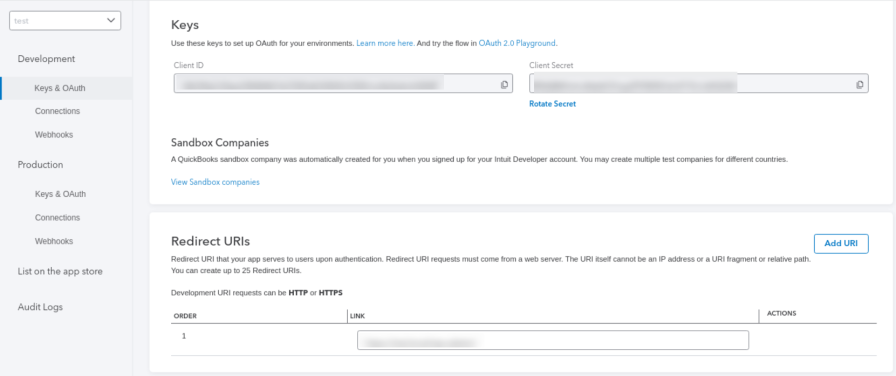Open View Sandbox companies link
The image size is (896, 376).
[215, 182]
